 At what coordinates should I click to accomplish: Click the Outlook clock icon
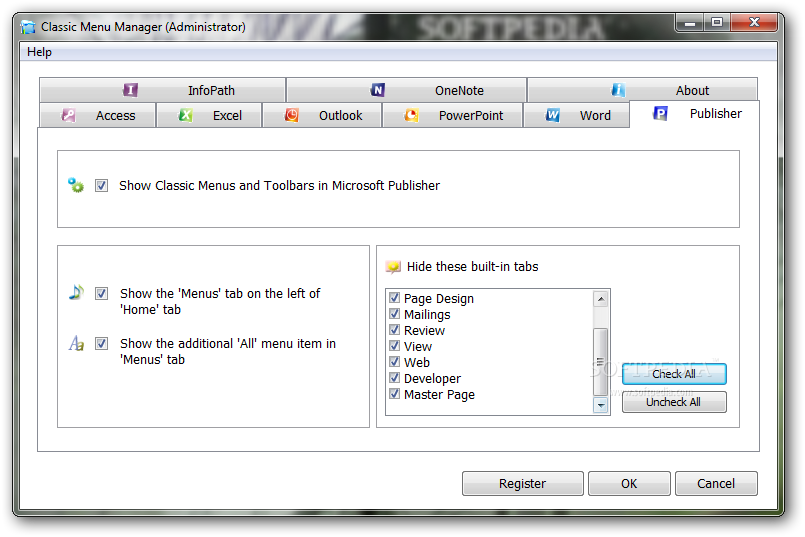(x=292, y=116)
